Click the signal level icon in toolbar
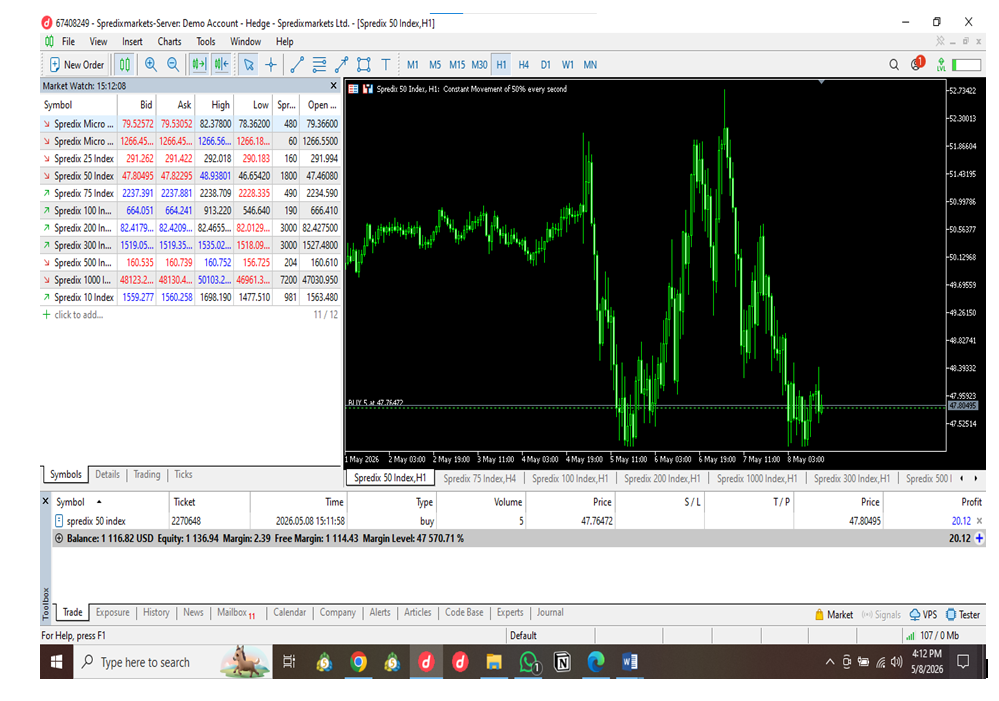The height and width of the screenshot is (701, 999). pyautogui.click(x=941, y=64)
